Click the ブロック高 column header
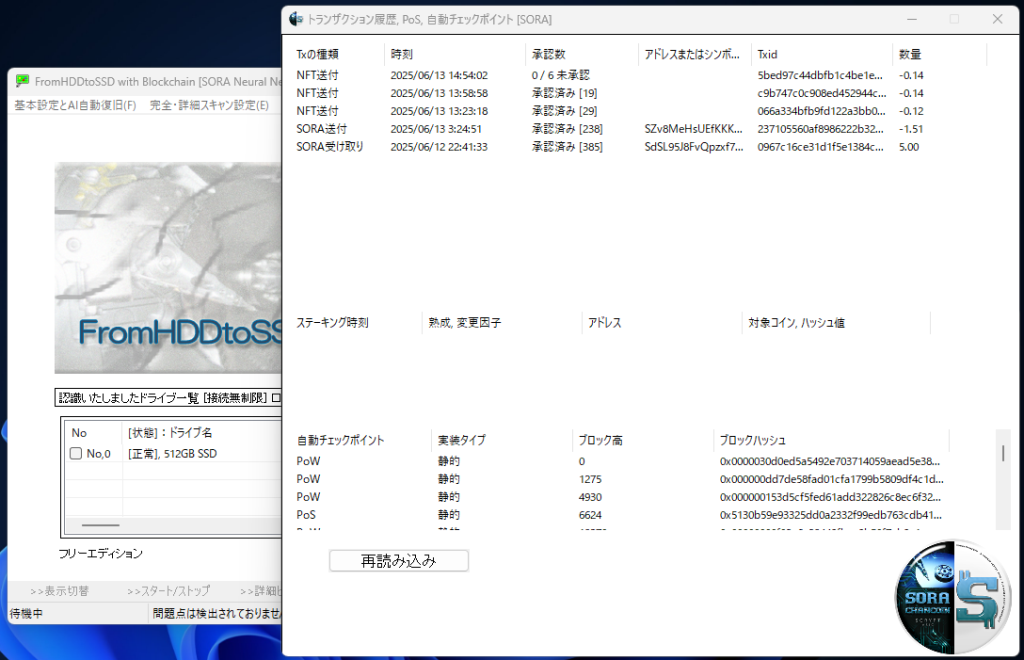1024x660 pixels. pyautogui.click(x=643, y=440)
